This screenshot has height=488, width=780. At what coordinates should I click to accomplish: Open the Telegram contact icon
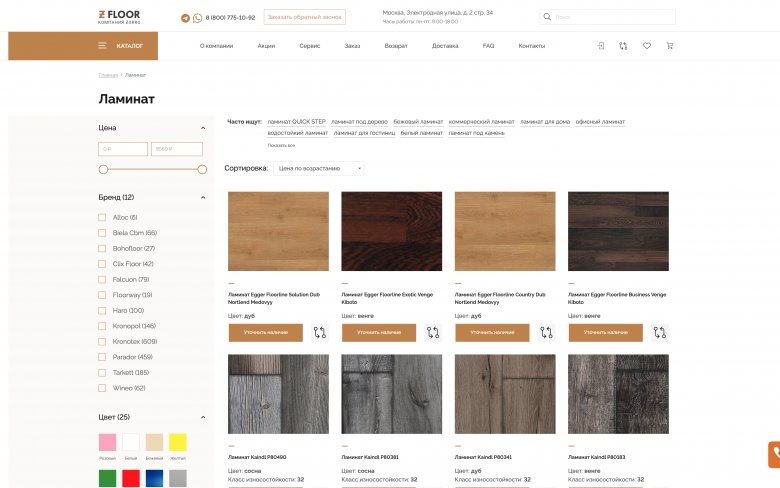pyautogui.click(x=185, y=18)
